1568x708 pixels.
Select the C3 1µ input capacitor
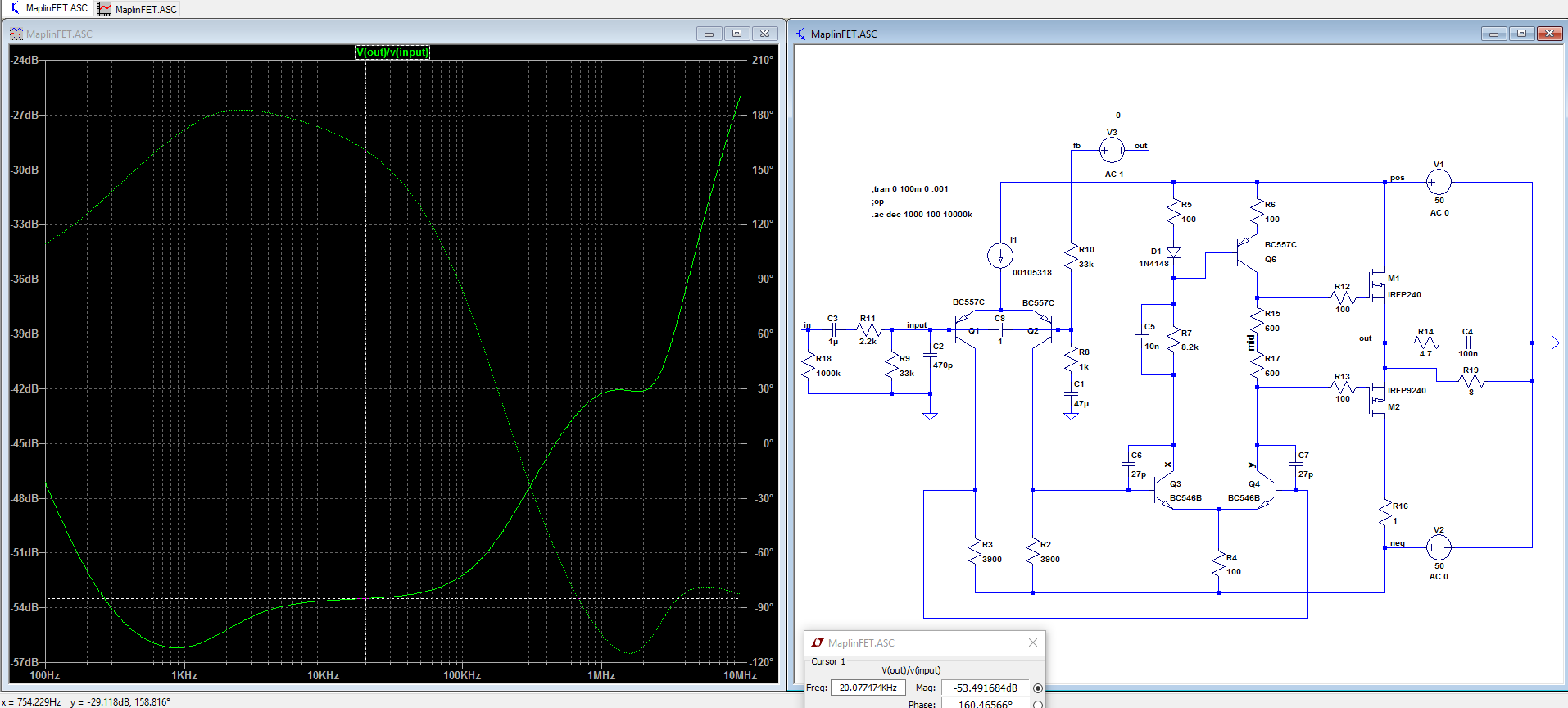click(x=833, y=329)
